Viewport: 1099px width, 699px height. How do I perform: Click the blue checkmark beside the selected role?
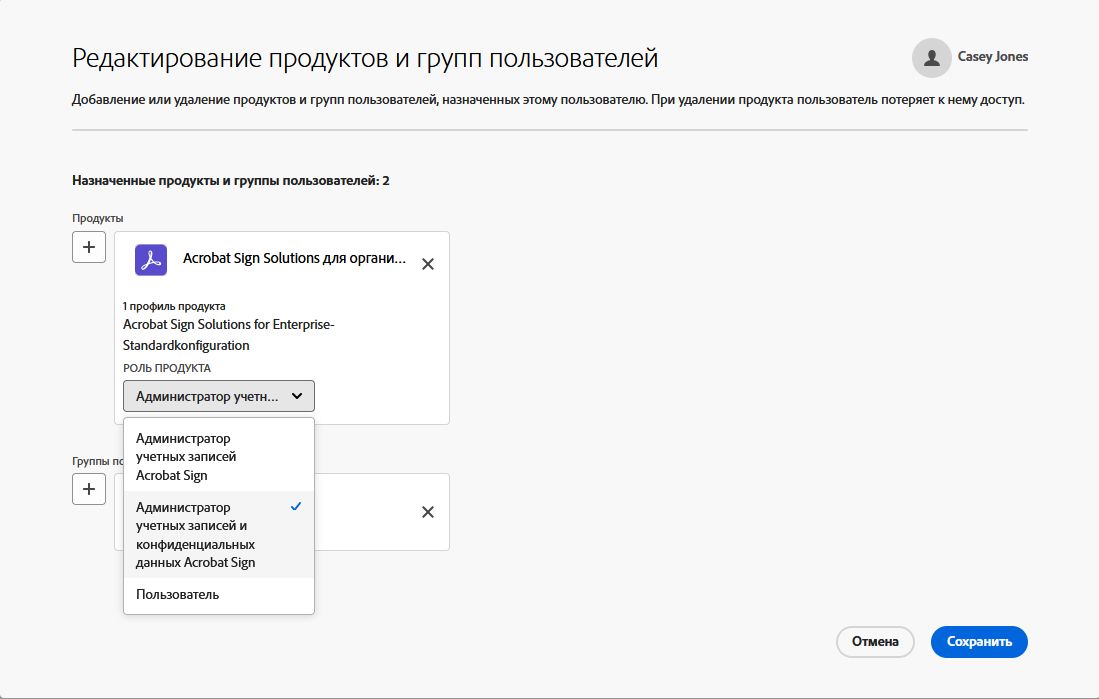point(296,507)
